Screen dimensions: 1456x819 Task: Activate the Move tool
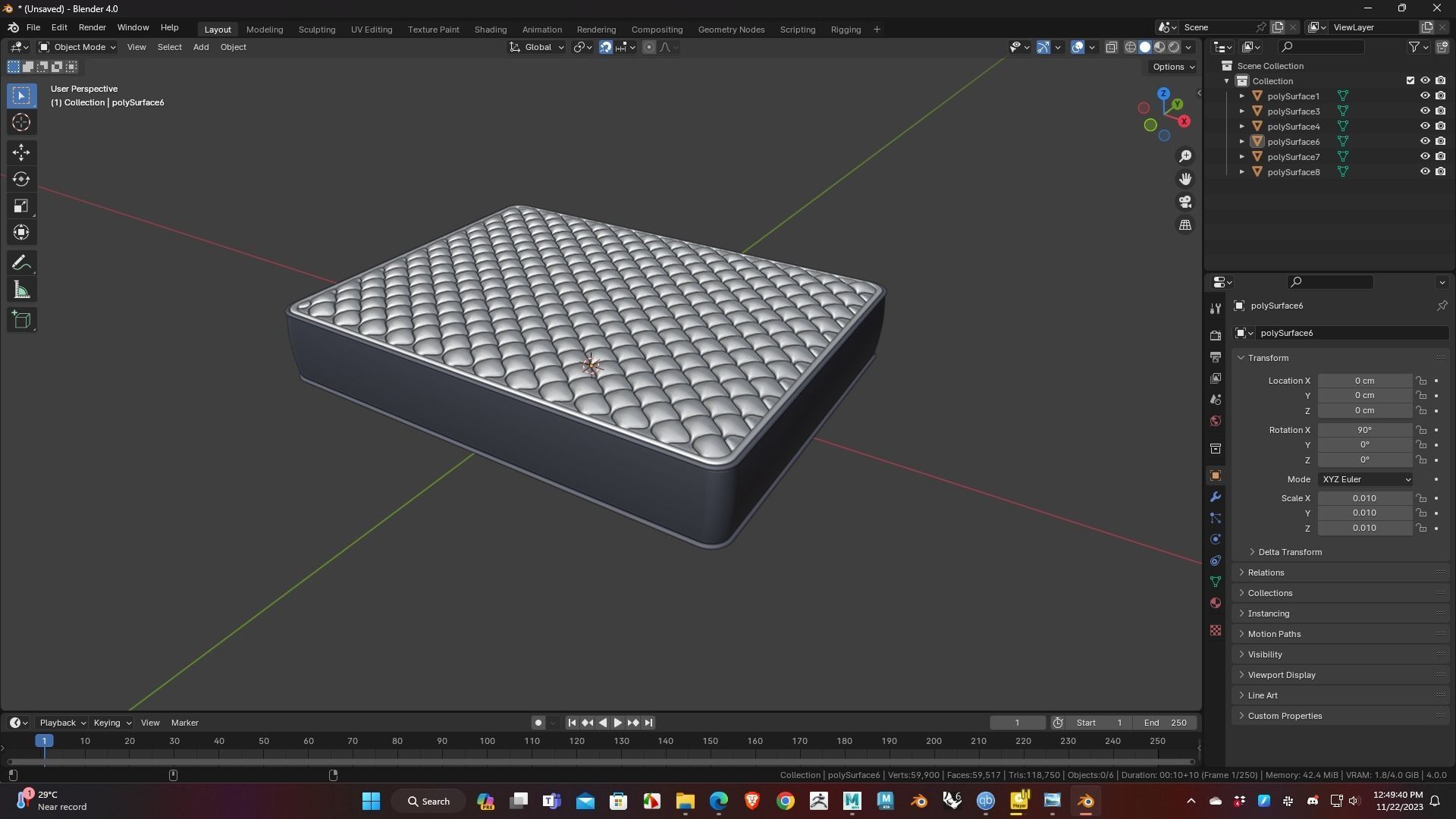21,152
